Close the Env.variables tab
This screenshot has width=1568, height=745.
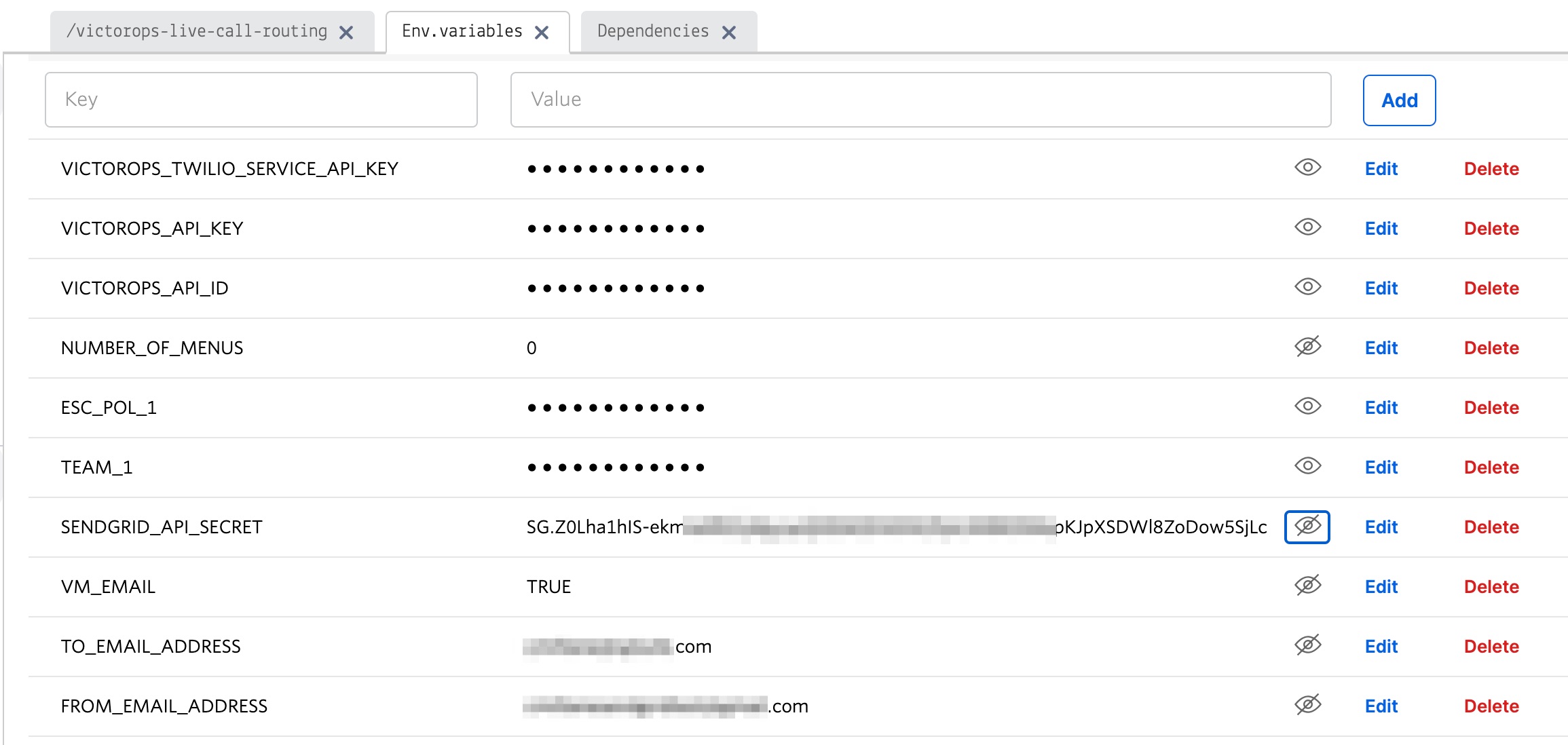point(542,31)
